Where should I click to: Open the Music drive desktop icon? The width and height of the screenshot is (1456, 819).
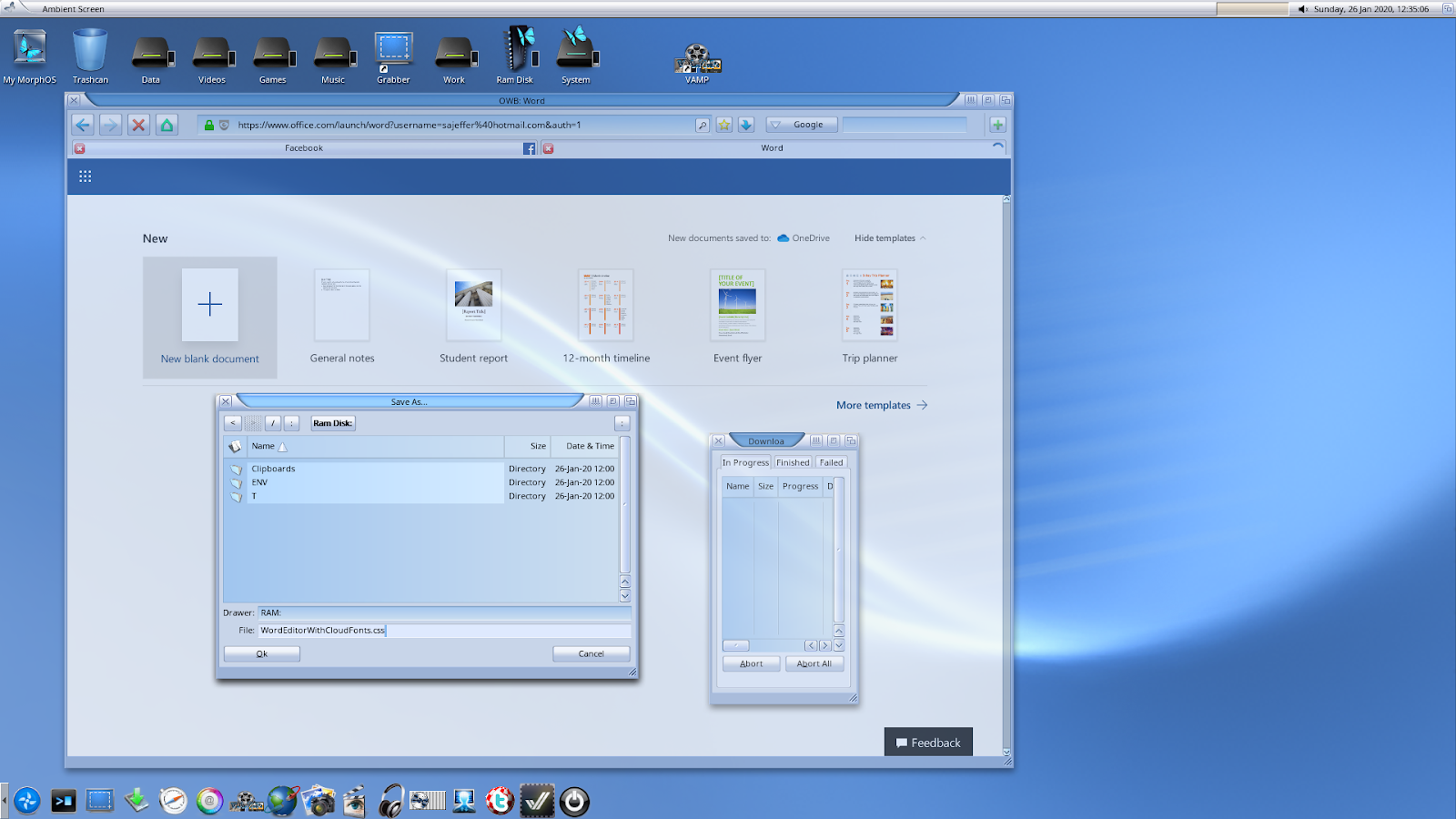(333, 60)
